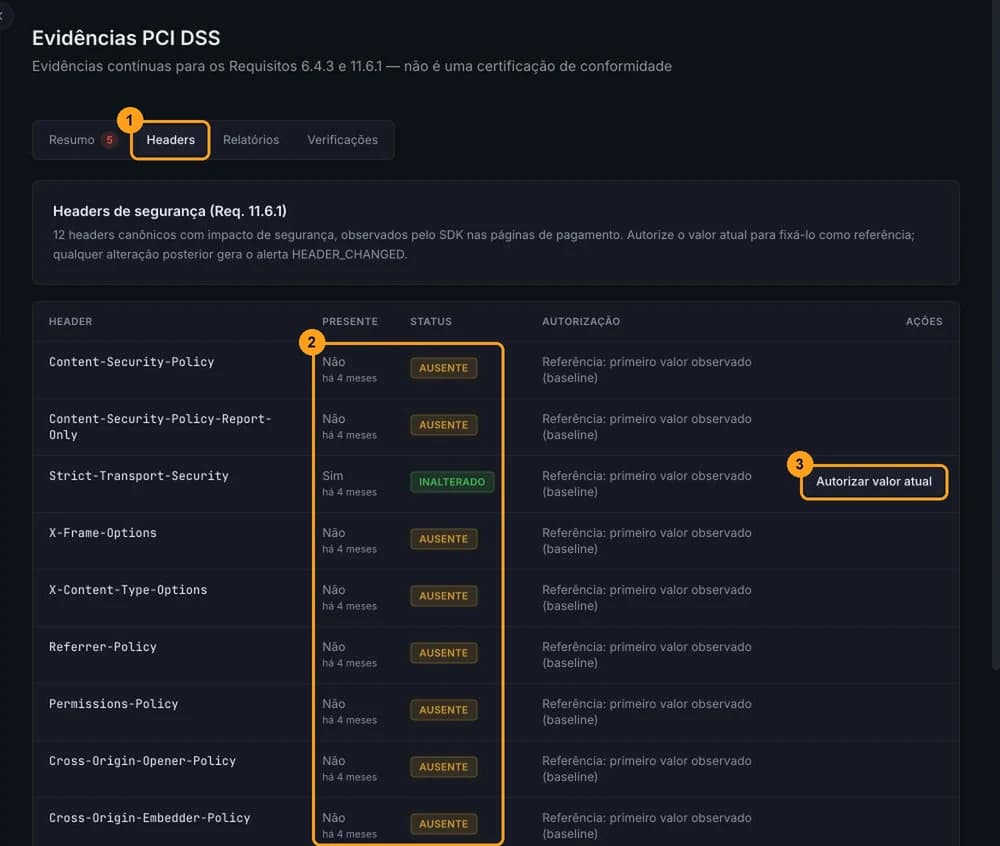Select the AUSENTE badge for X-Frame-Options
Screen dimensions: 1000x846
pos(443,539)
